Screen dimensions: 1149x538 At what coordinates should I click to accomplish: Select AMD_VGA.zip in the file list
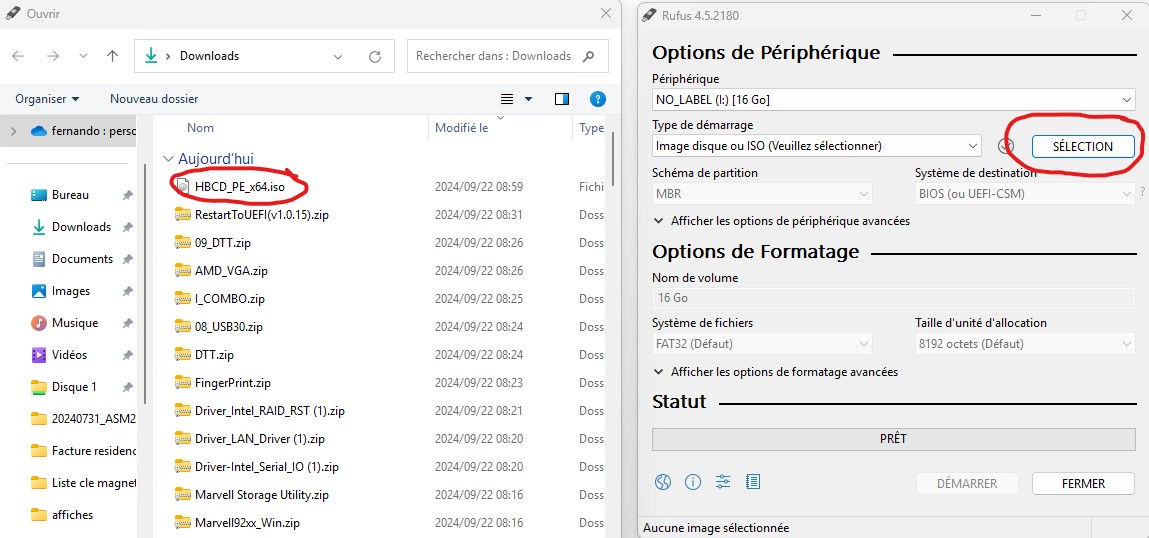point(232,270)
